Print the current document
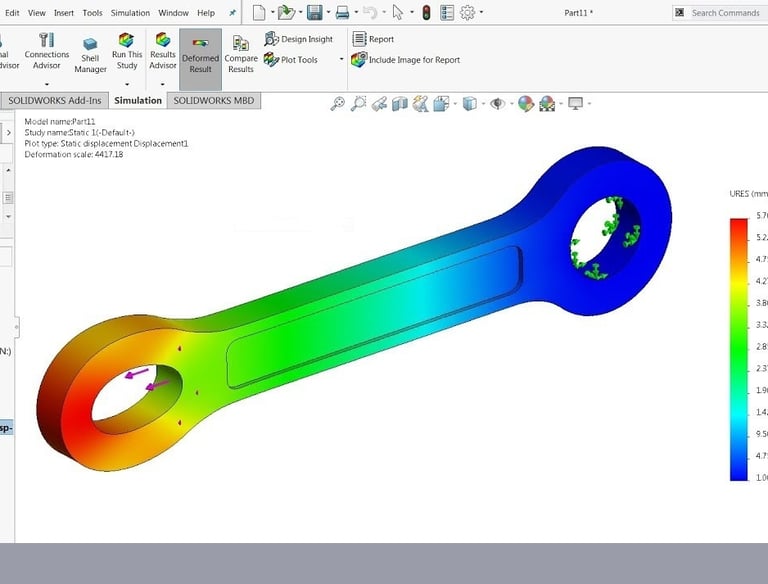The width and height of the screenshot is (768, 584). [342, 13]
